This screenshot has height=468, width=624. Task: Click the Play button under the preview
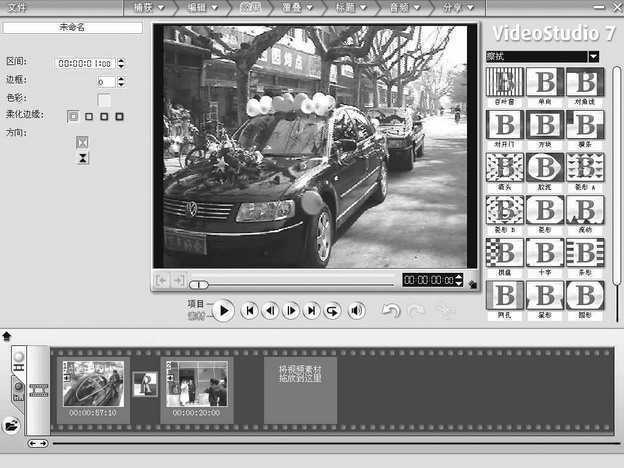(224, 311)
